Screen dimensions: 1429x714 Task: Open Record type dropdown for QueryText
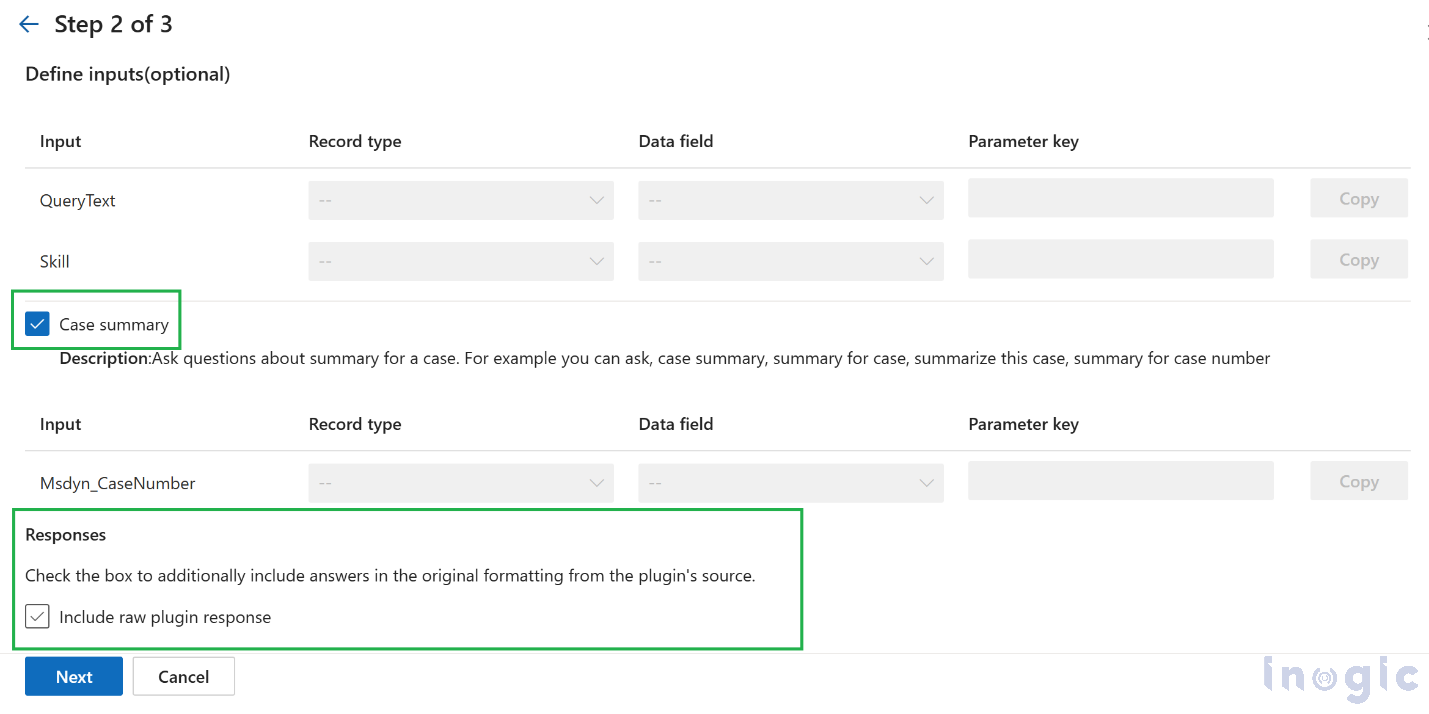[x=461, y=200]
